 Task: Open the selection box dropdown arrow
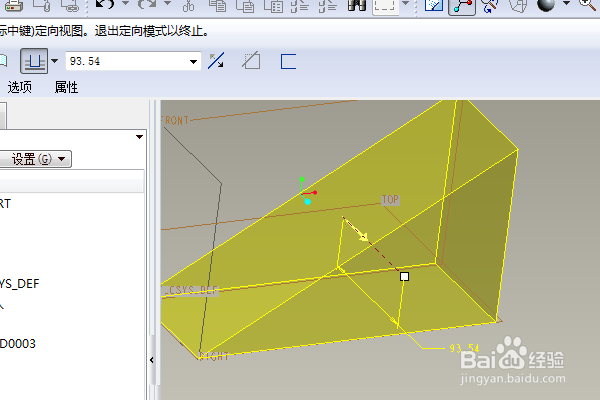406,3
